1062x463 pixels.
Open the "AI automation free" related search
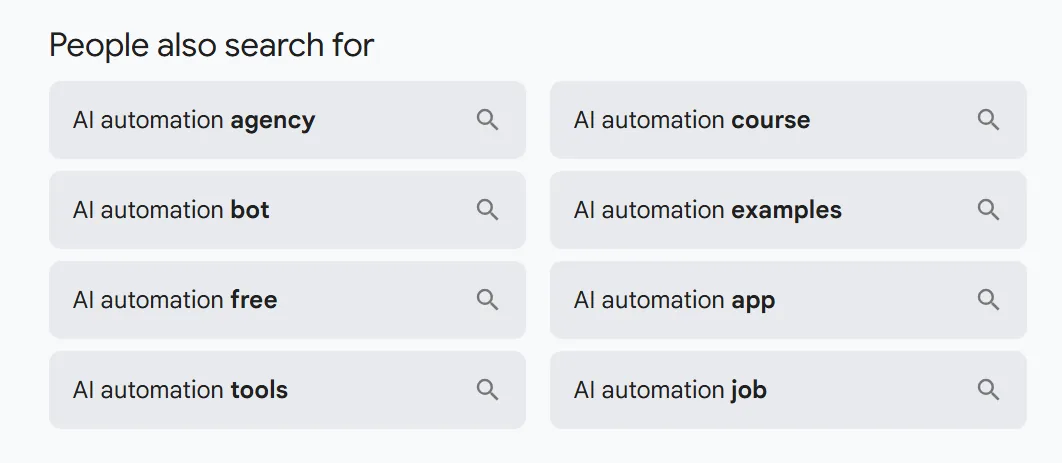[175, 301]
